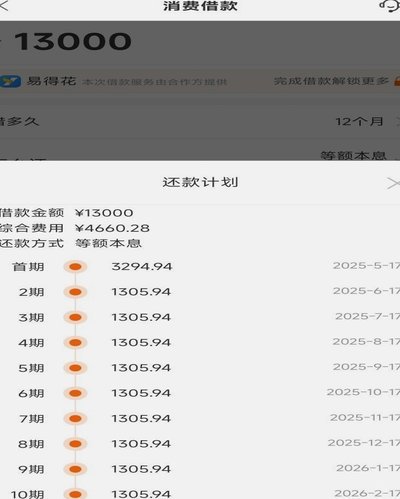The width and height of the screenshot is (400, 499).
Task: Tap the due date 2025-7-17
Action: coord(367,316)
